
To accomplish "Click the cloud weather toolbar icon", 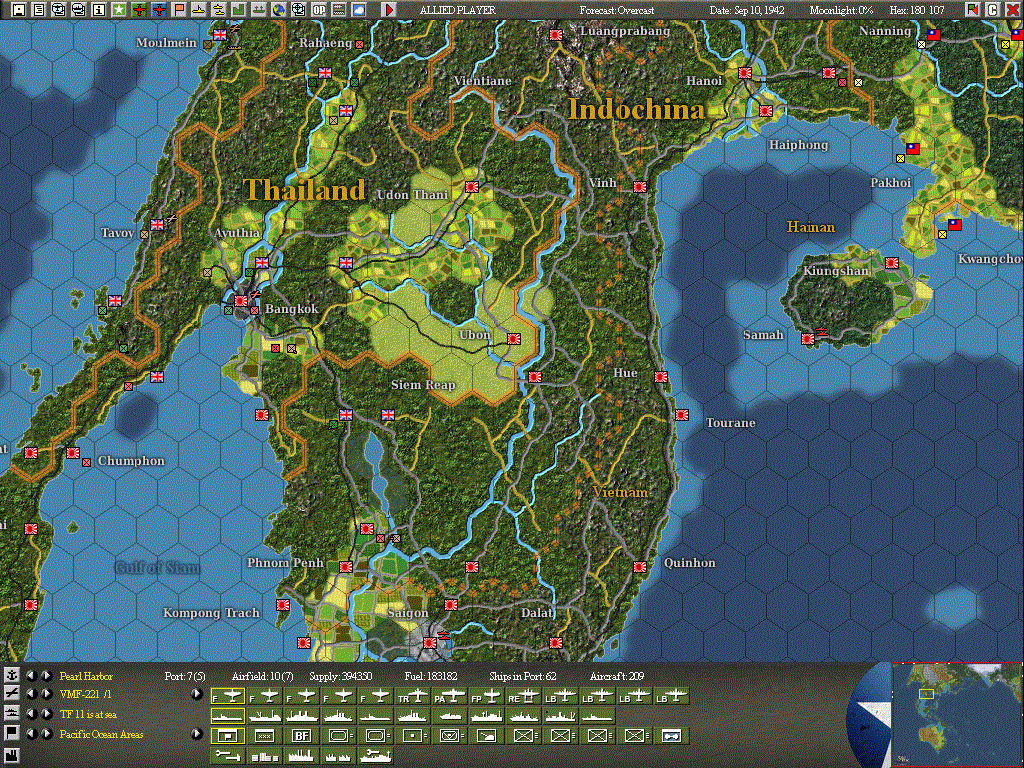I will click(x=359, y=9).
